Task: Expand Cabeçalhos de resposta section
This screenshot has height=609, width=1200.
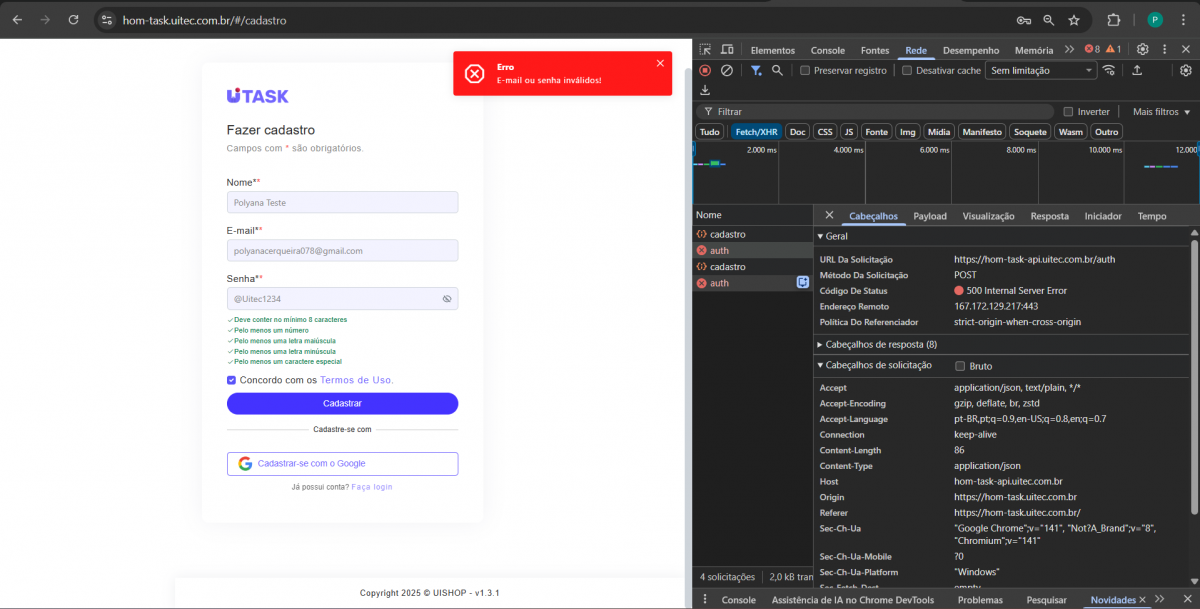Action: click(875, 344)
